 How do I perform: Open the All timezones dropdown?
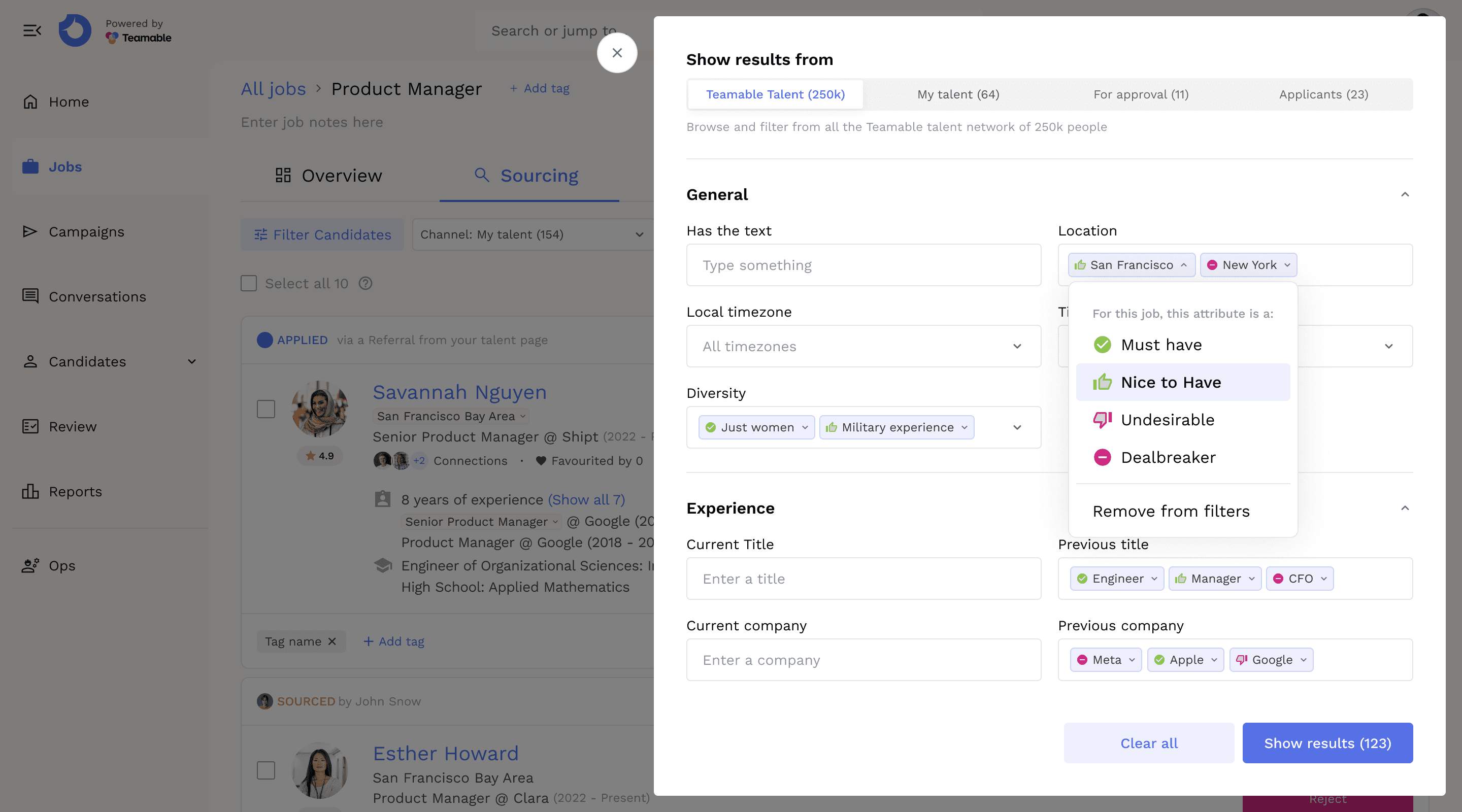[x=862, y=346]
